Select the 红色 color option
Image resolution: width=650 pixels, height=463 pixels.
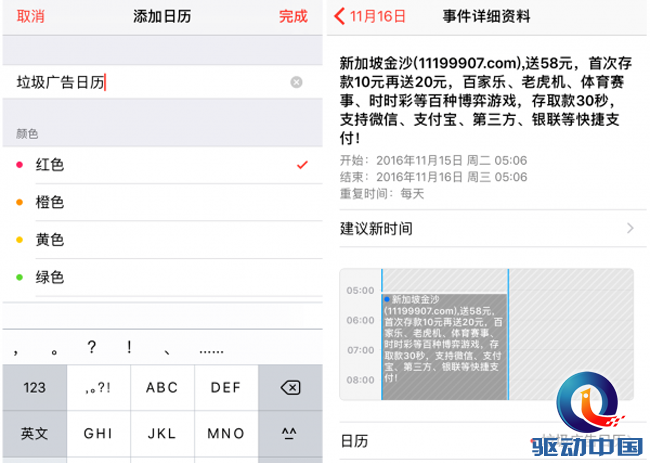(162, 165)
